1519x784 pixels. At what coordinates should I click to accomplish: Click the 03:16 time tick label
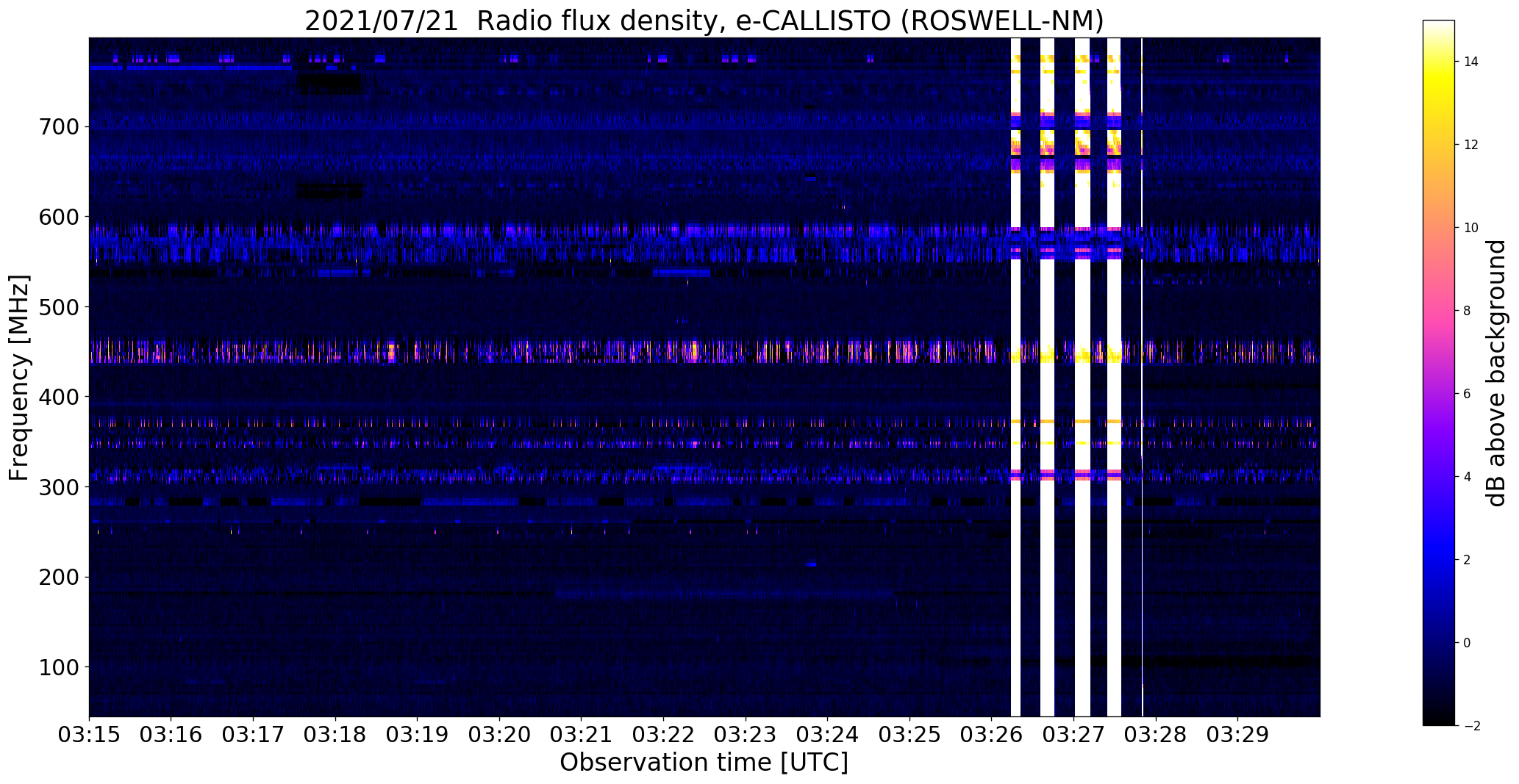tap(171, 735)
